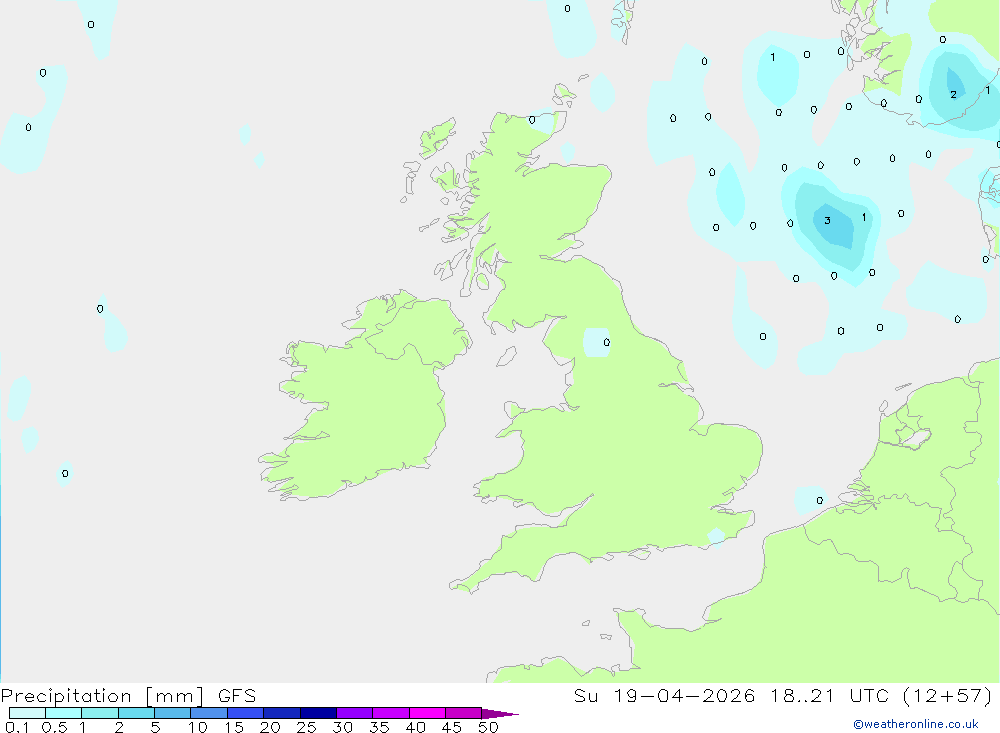1000x733 pixels.
Task: Click the 25–30 mm navy legend swatch
Action: coord(318,713)
